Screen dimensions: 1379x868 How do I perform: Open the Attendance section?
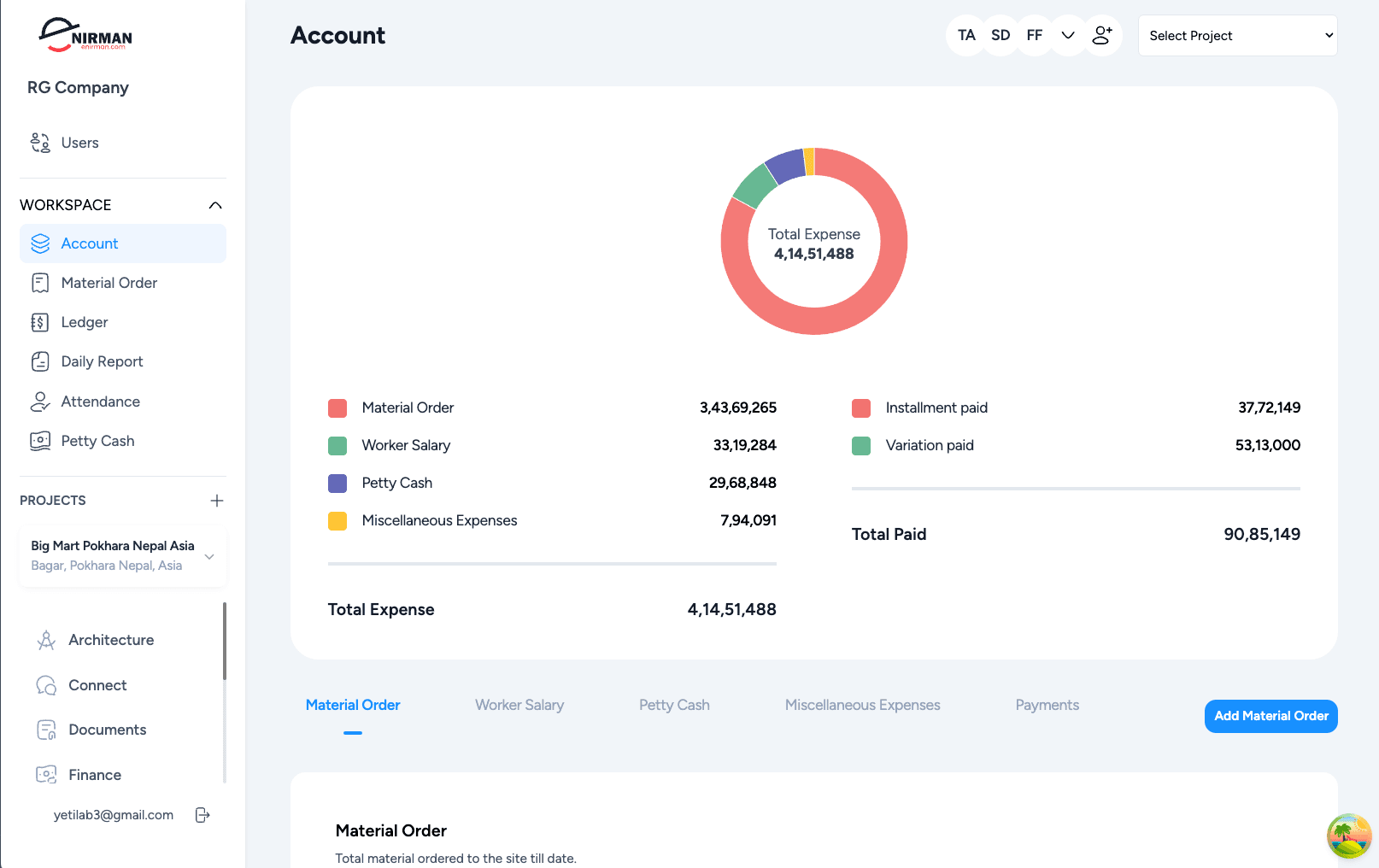point(100,402)
